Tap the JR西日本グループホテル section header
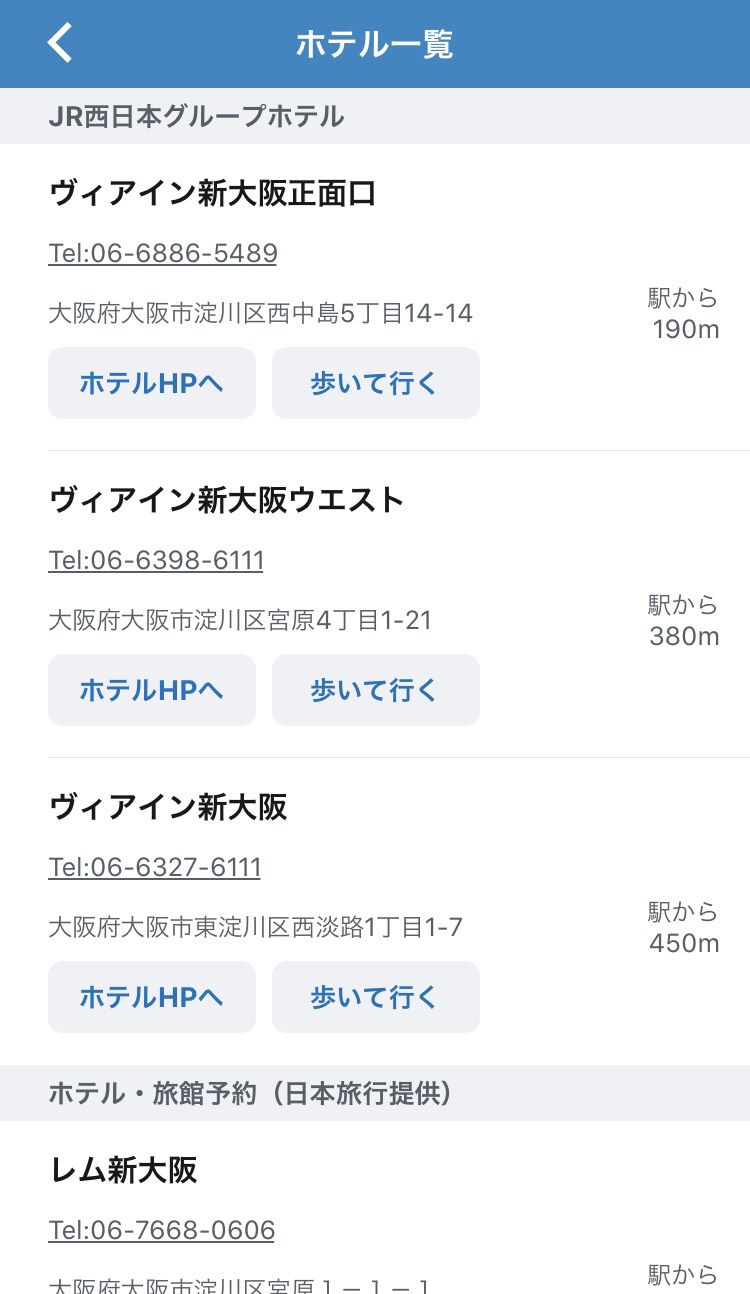Image resolution: width=750 pixels, height=1294 pixels. 196,117
